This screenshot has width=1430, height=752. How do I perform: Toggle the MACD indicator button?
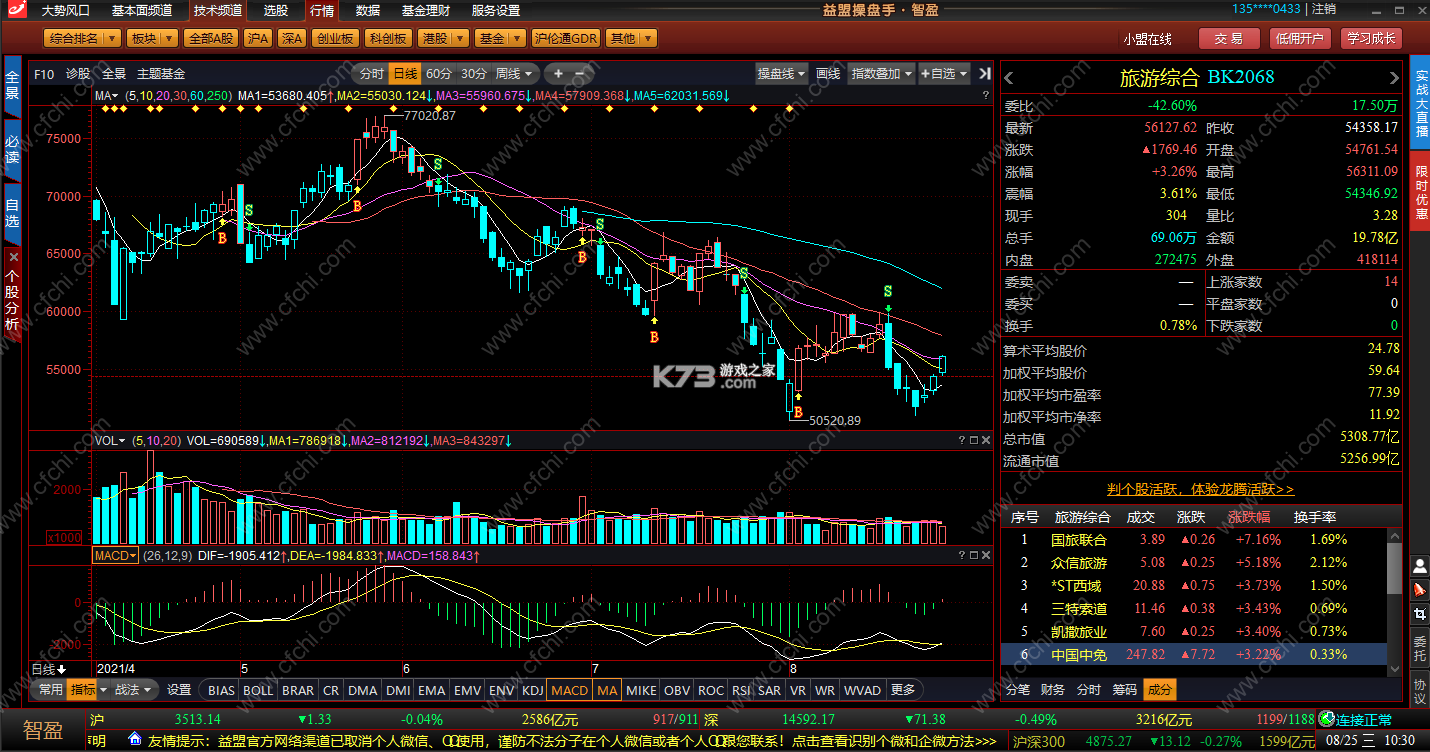pos(570,690)
